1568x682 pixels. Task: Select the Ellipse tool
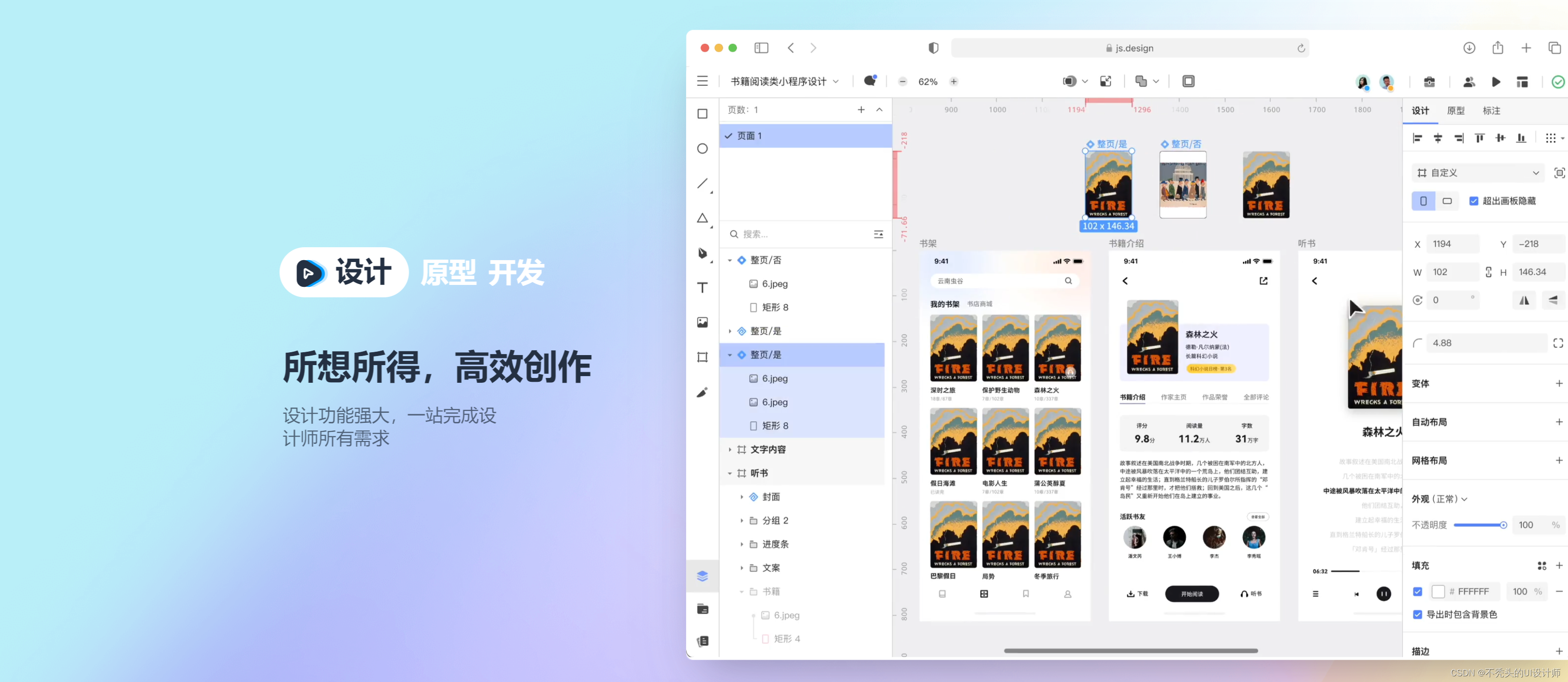pyautogui.click(x=702, y=148)
